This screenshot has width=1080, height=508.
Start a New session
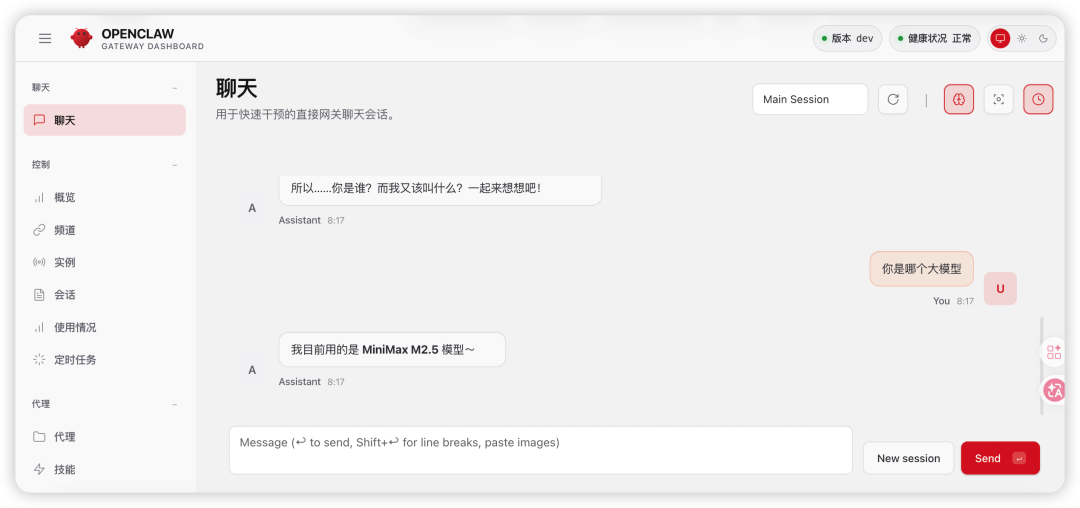[908, 458]
